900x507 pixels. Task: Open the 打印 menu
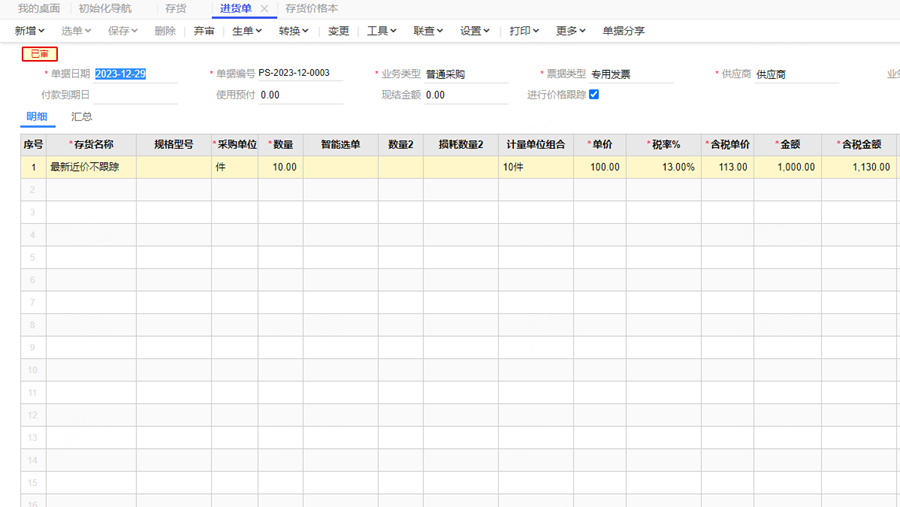pyautogui.click(x=524, y=31)
